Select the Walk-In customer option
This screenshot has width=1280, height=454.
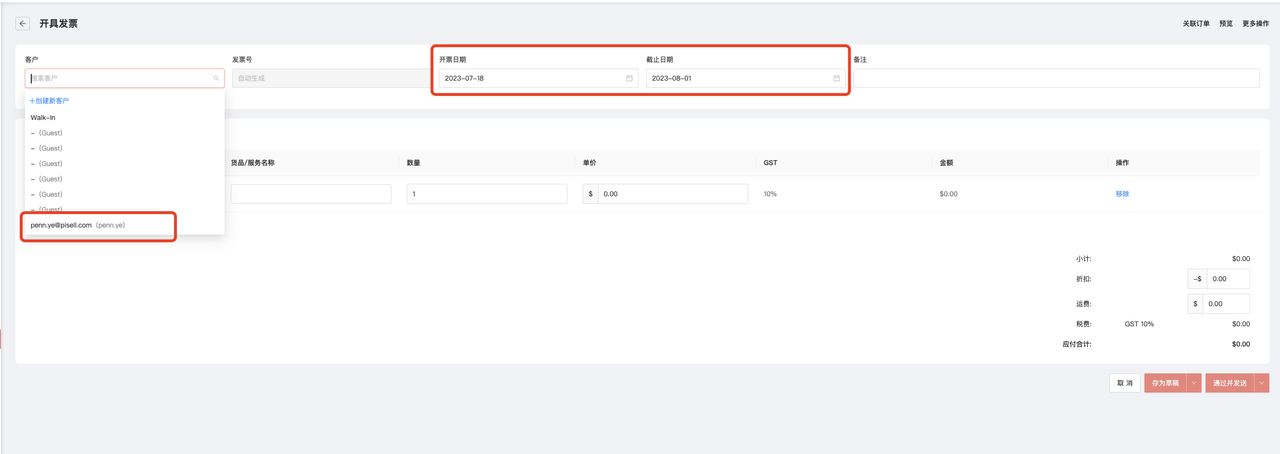pos(125,117)
